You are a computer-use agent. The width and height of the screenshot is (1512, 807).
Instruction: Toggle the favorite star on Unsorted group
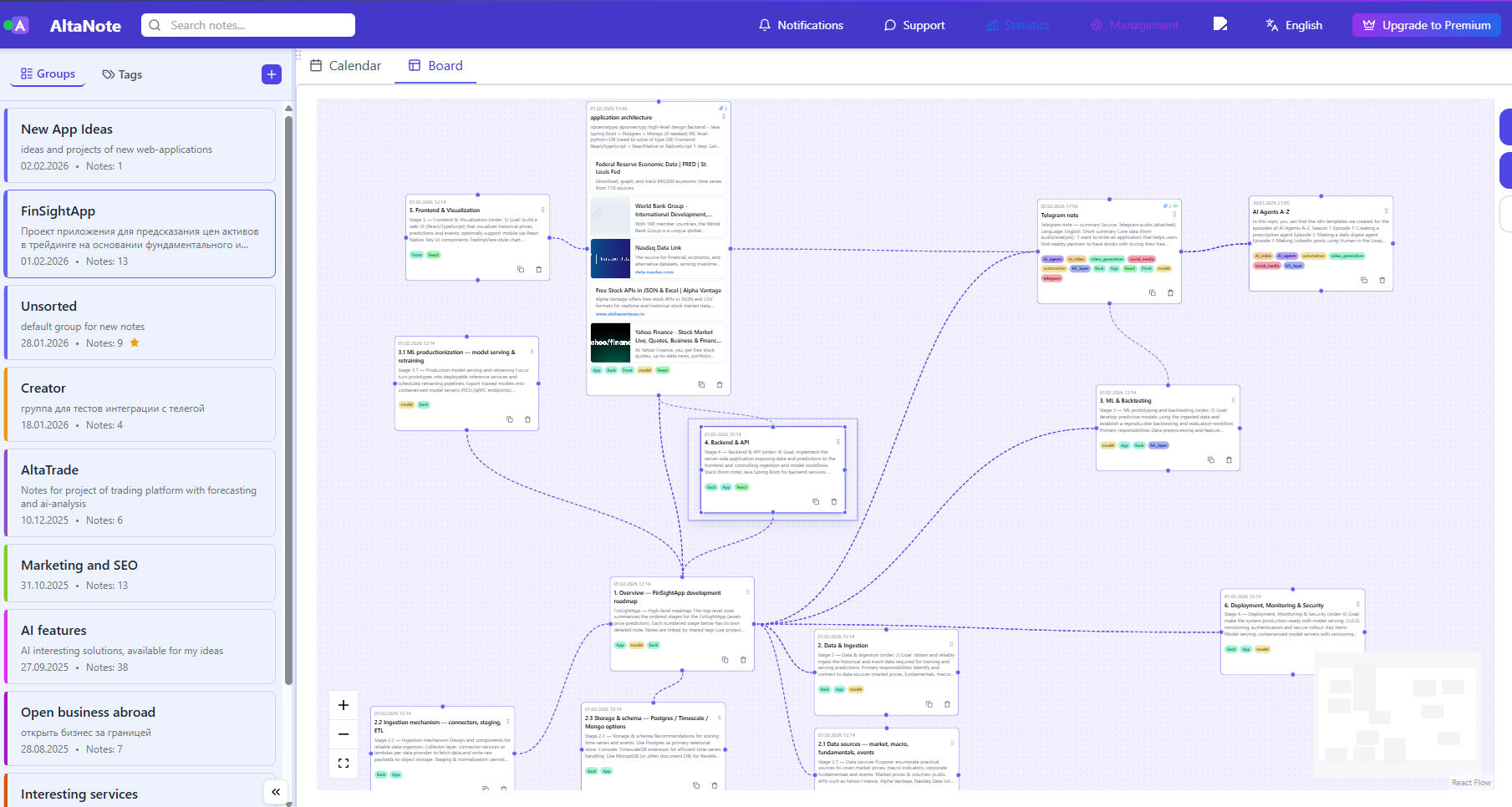(135, 343)
